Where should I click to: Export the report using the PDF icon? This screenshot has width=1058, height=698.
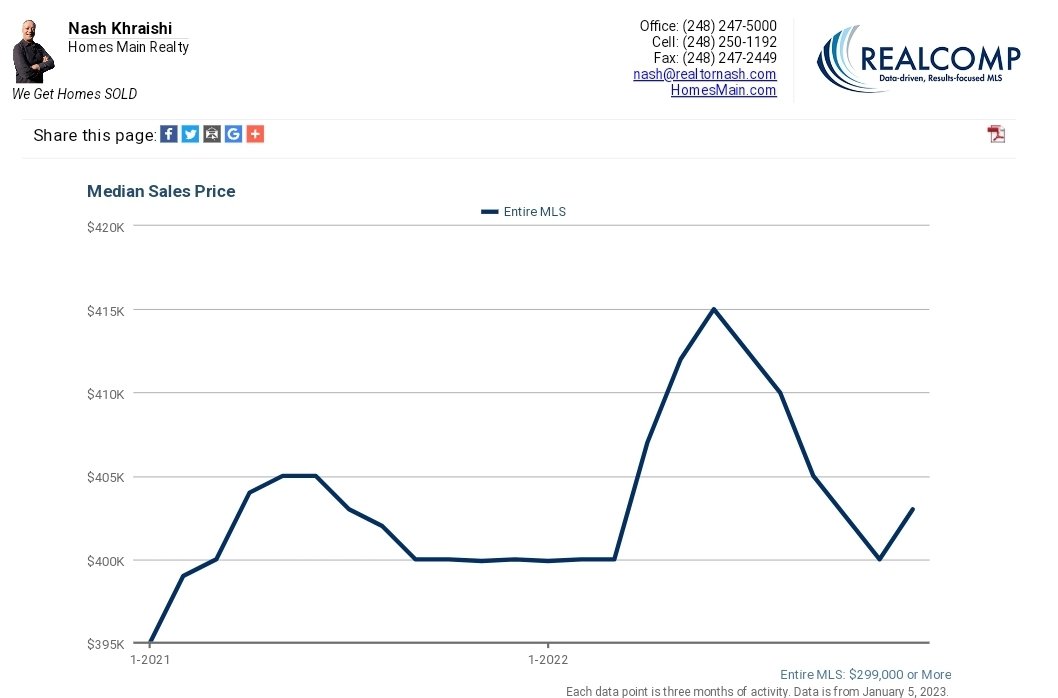(996, 133)
